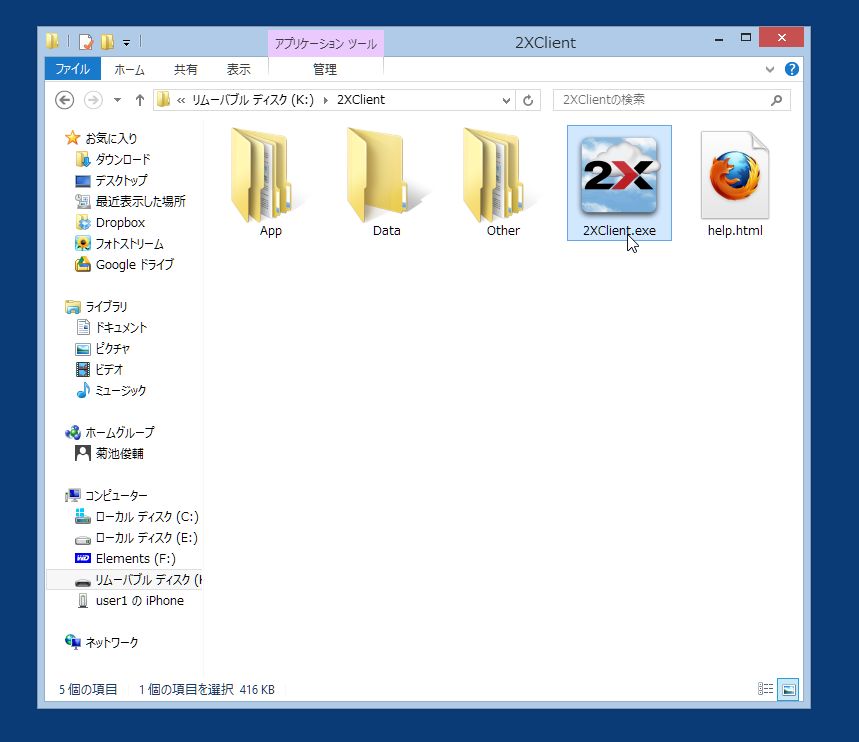Image resolution: width=859 pixels, height=742 pixels.
Task: Click 2XClient breadcrumb segment
Action: [361, 100]
